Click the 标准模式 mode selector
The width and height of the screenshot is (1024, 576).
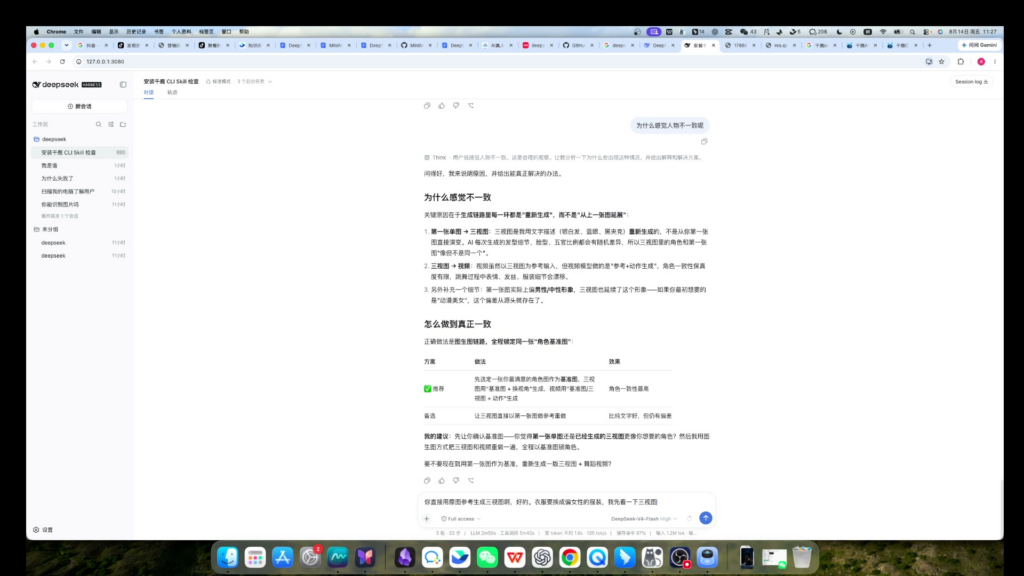(x=218, y=82)
